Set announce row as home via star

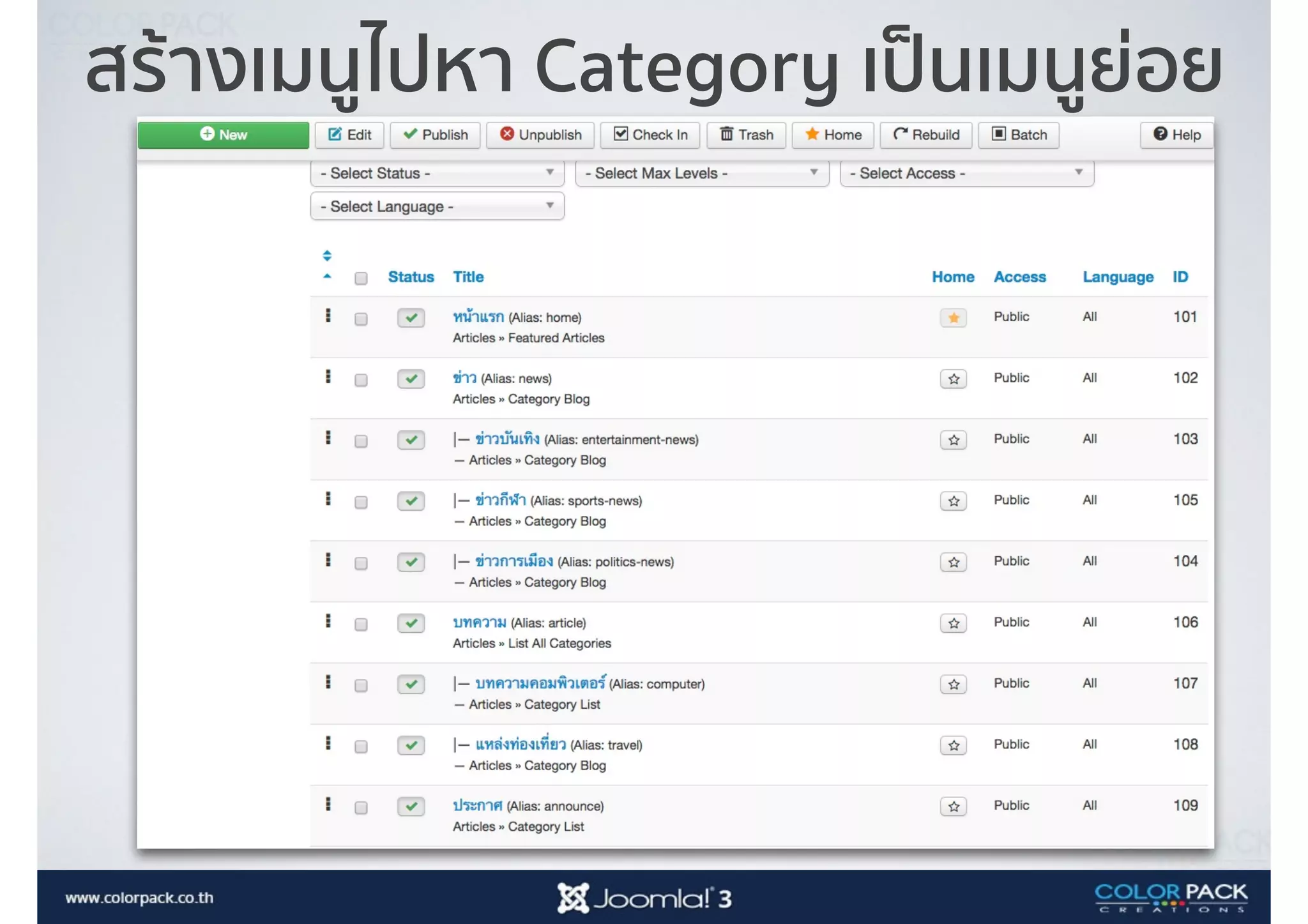[x=954, y=807]
